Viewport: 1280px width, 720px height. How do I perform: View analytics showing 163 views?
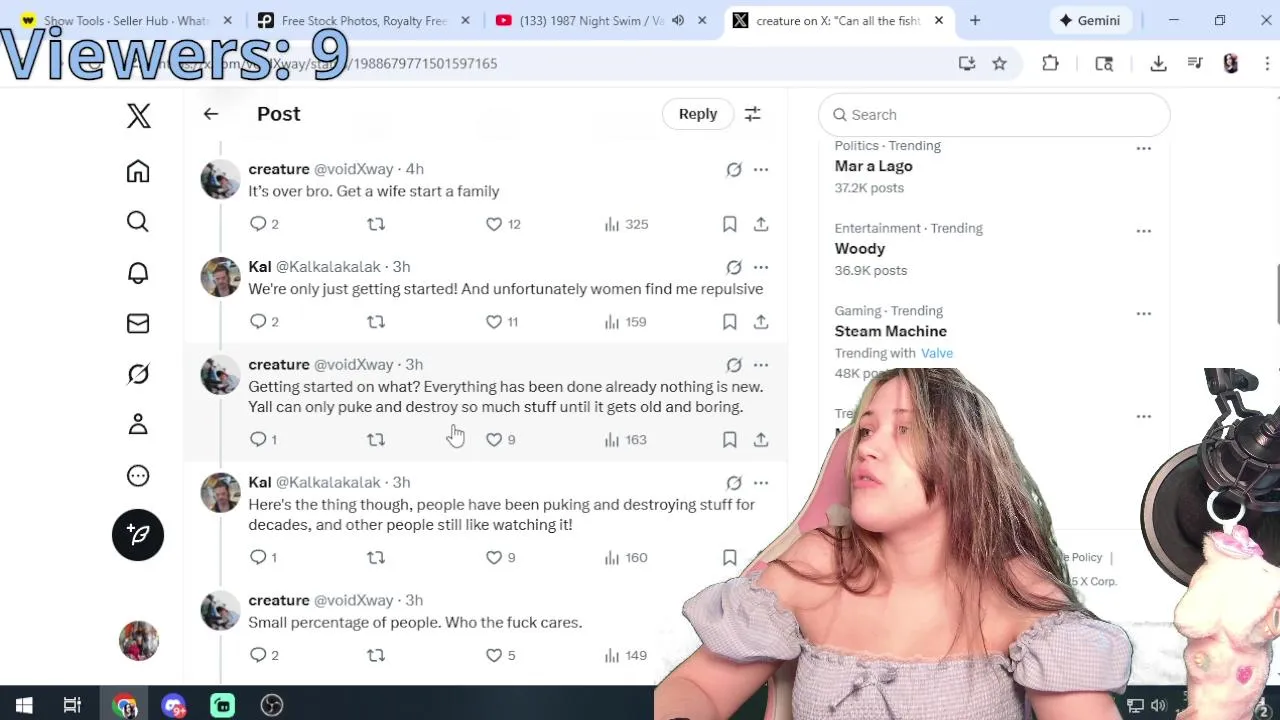[626, 440]
